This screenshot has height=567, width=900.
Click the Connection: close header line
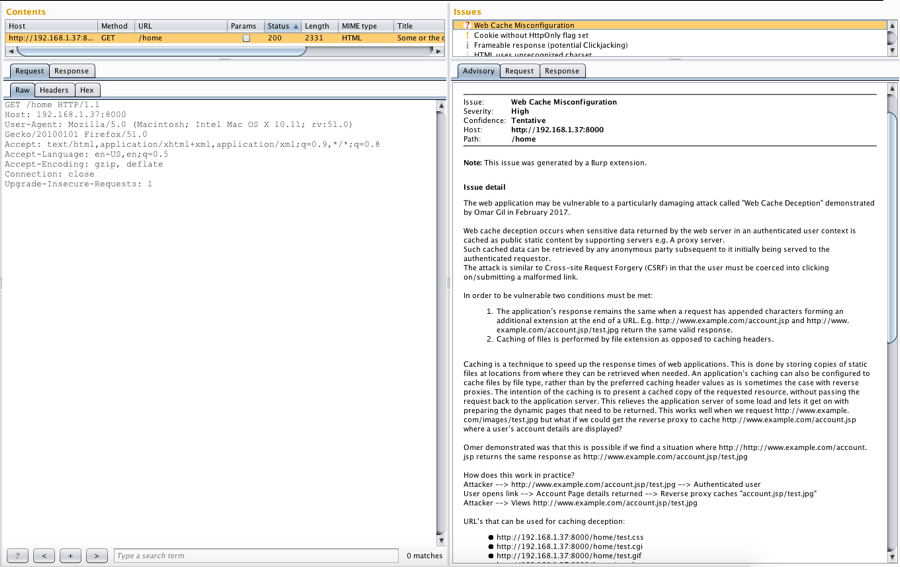pos(49,174)
